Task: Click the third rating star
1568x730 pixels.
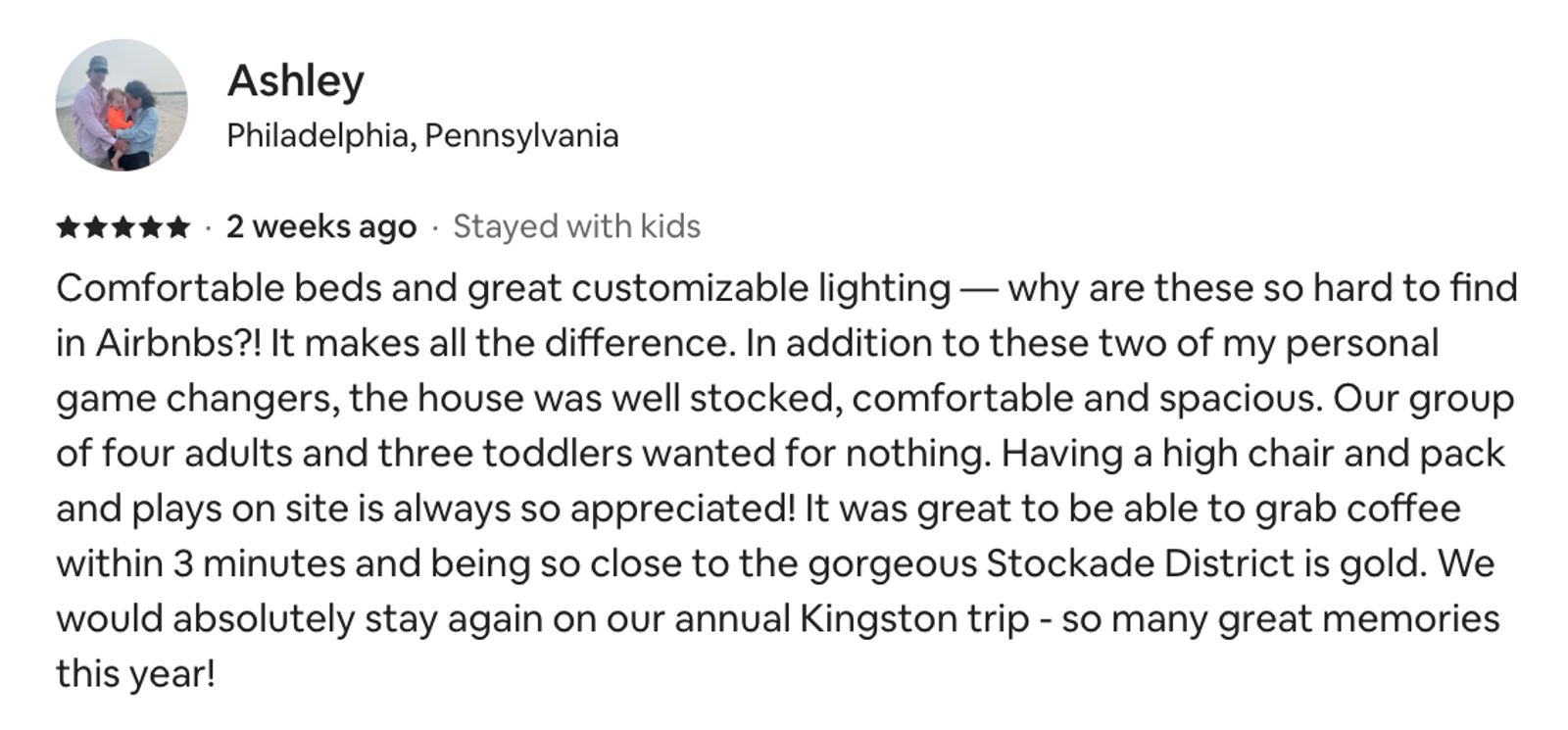Action: pyautogui.click(x=122, y=227)
